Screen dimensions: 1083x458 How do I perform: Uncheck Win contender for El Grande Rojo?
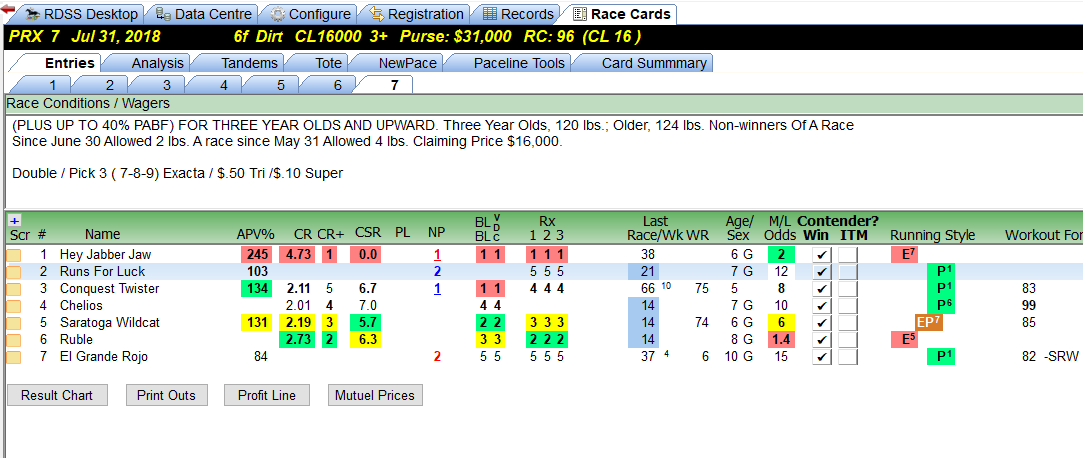click(821, 357)
